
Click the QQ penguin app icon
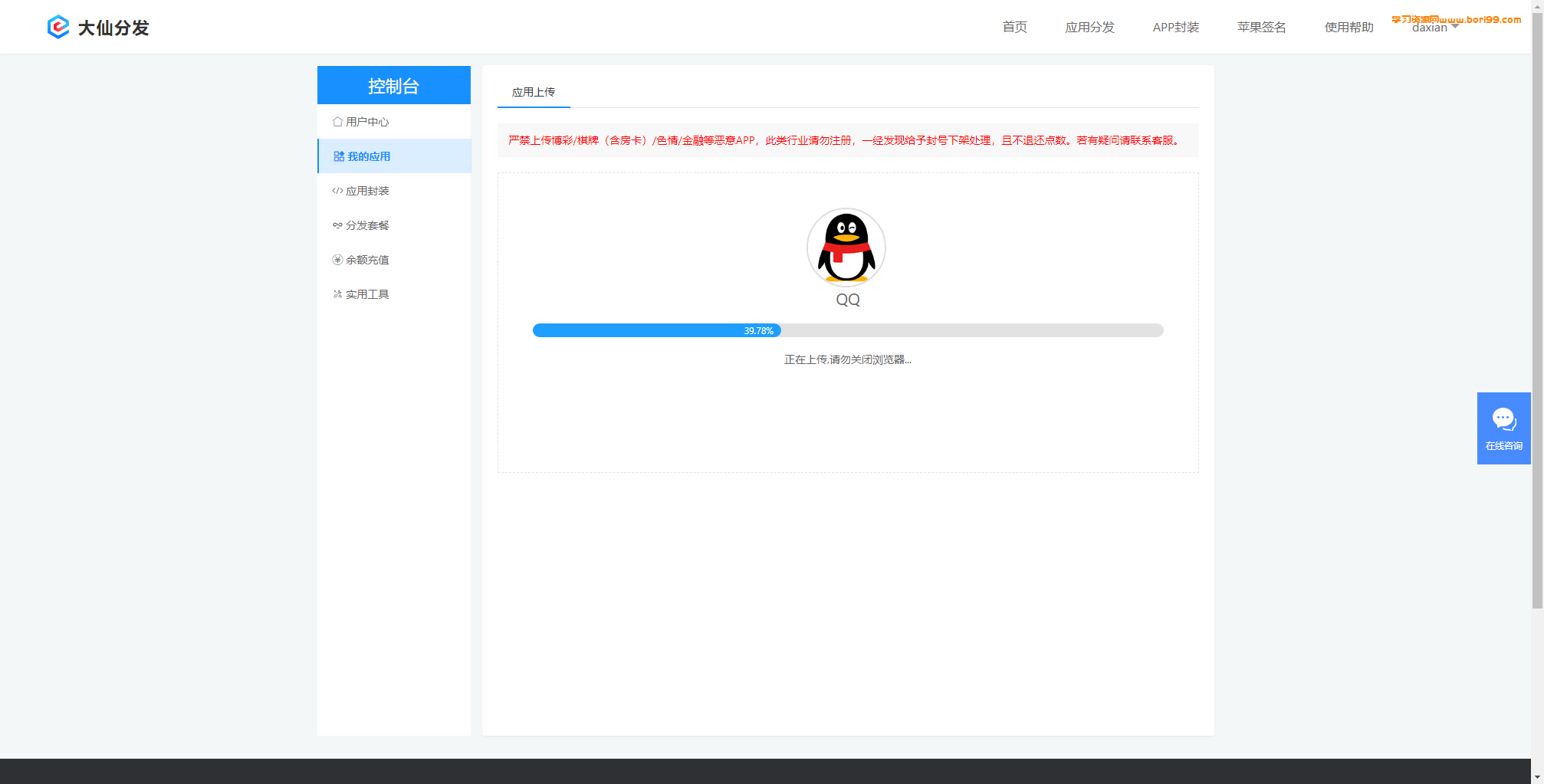tap(846, 248)
